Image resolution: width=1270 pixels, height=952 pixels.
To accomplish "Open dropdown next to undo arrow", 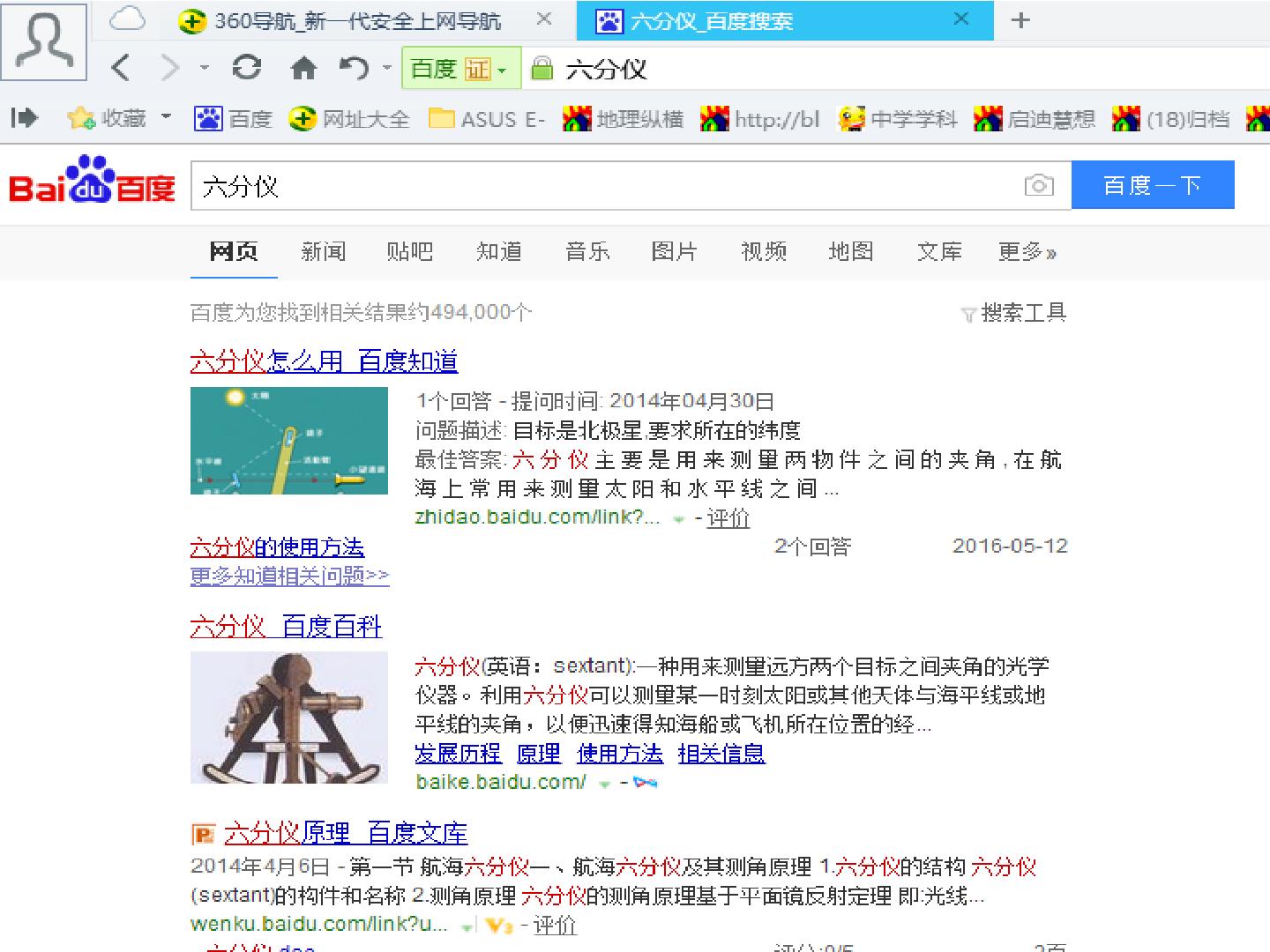I will [386, 68].
